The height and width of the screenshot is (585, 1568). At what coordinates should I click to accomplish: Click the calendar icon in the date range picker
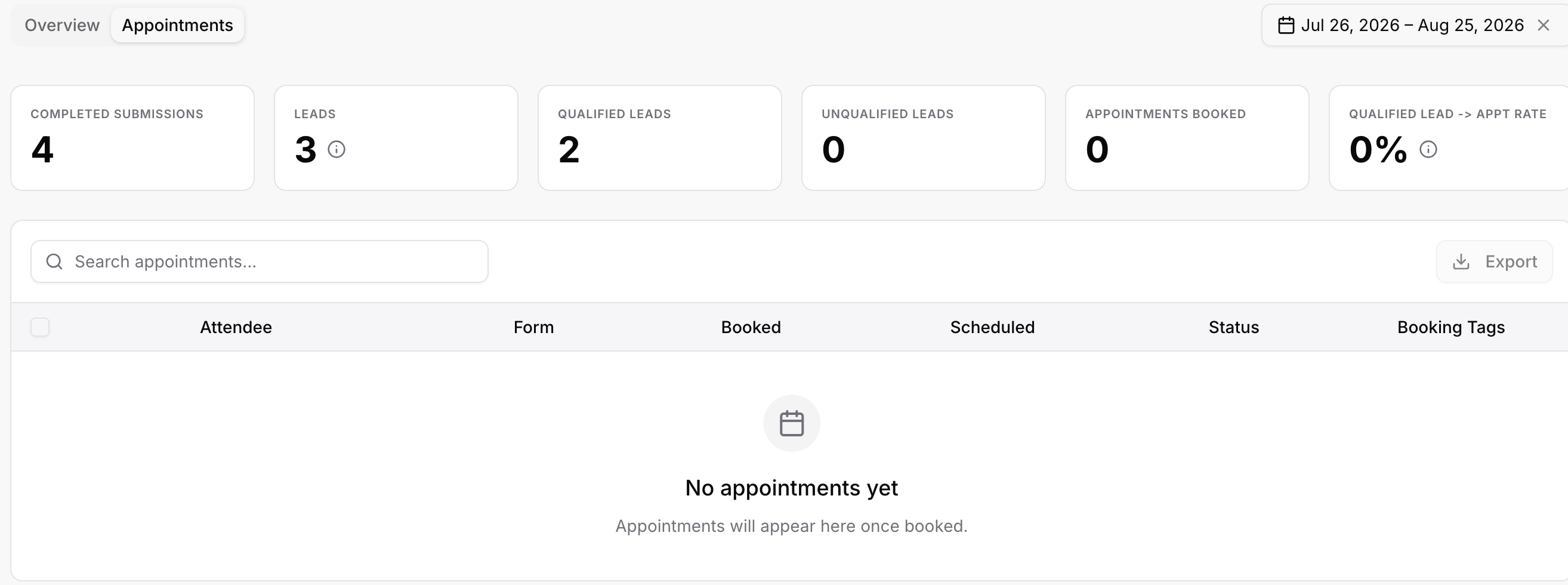point(1286,26)
